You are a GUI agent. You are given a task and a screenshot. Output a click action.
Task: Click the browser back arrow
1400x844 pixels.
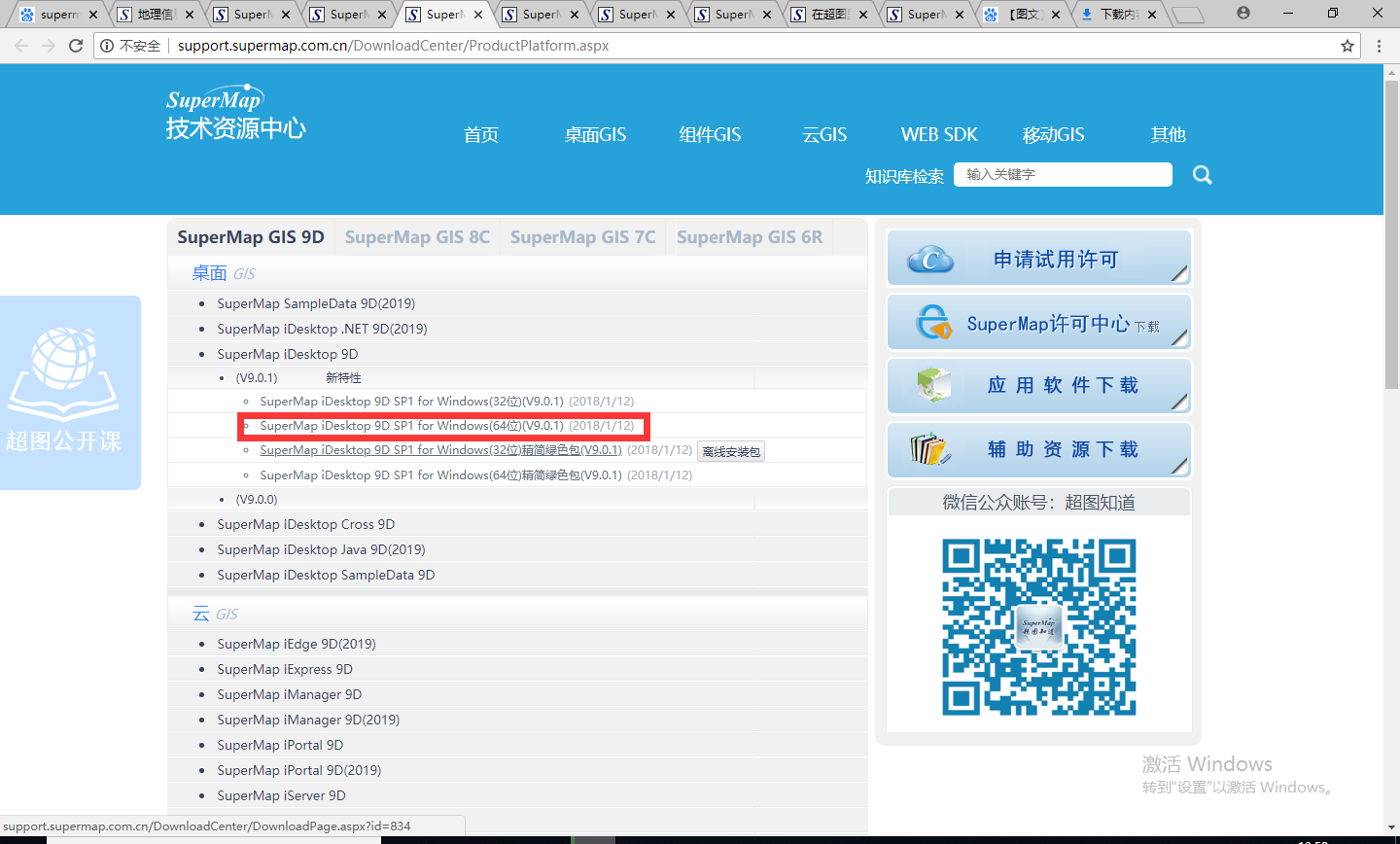21,46
